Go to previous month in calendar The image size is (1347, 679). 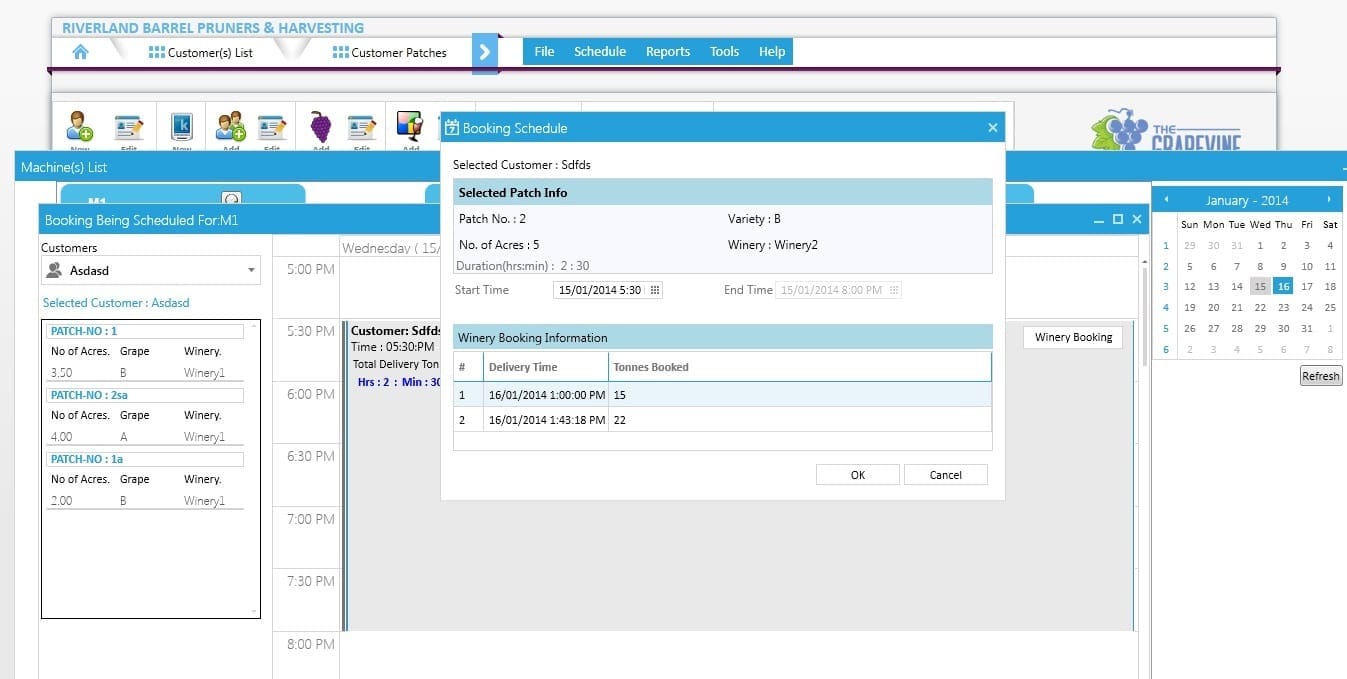coord(1166,200)
